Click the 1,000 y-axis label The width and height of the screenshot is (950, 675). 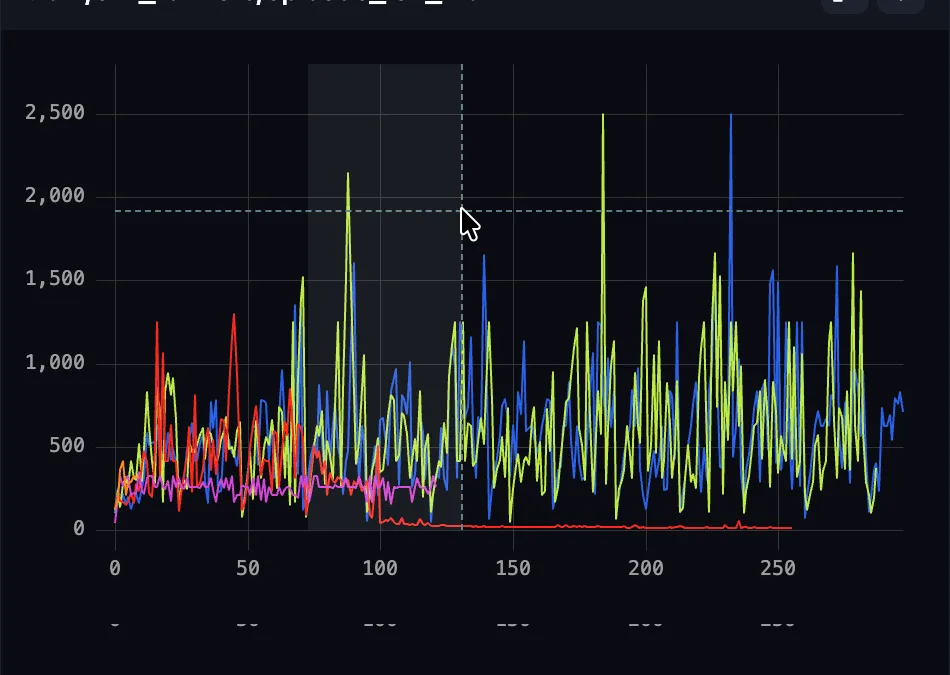tap(55, 362)
